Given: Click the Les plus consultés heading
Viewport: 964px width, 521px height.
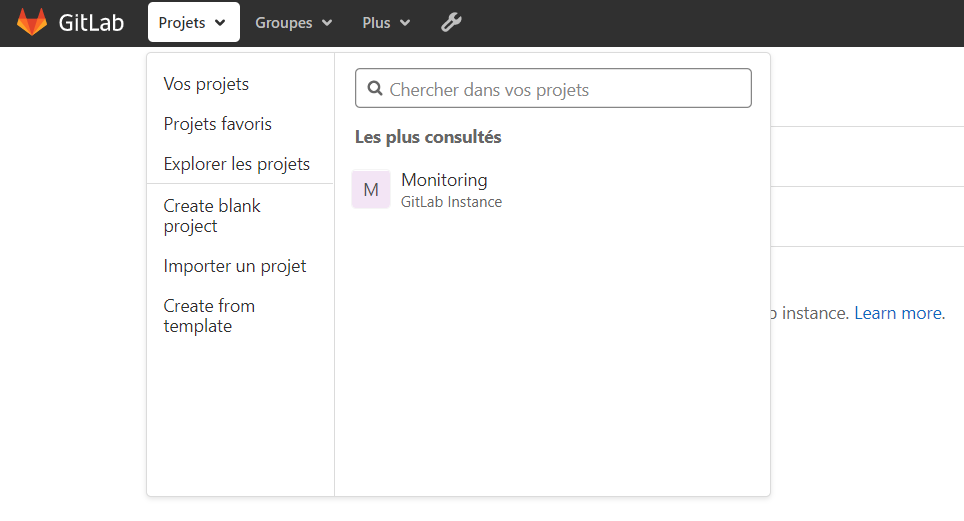Looking at the screenshot, I should [428, 137].
